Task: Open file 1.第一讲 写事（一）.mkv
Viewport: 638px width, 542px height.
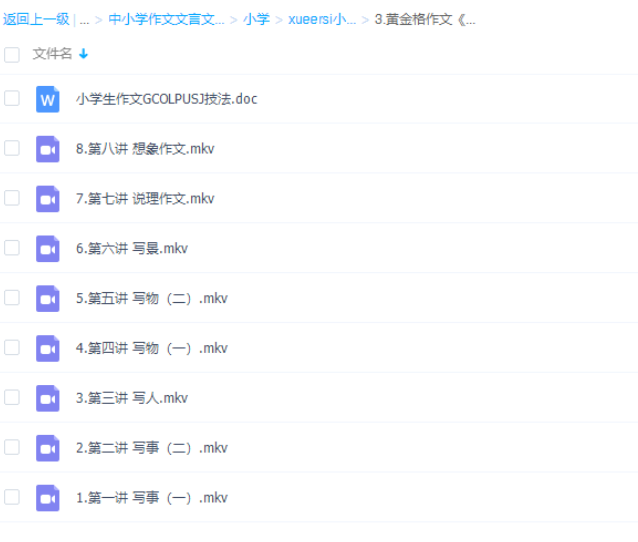Action: pyautogui.click(x=152, y=498)
